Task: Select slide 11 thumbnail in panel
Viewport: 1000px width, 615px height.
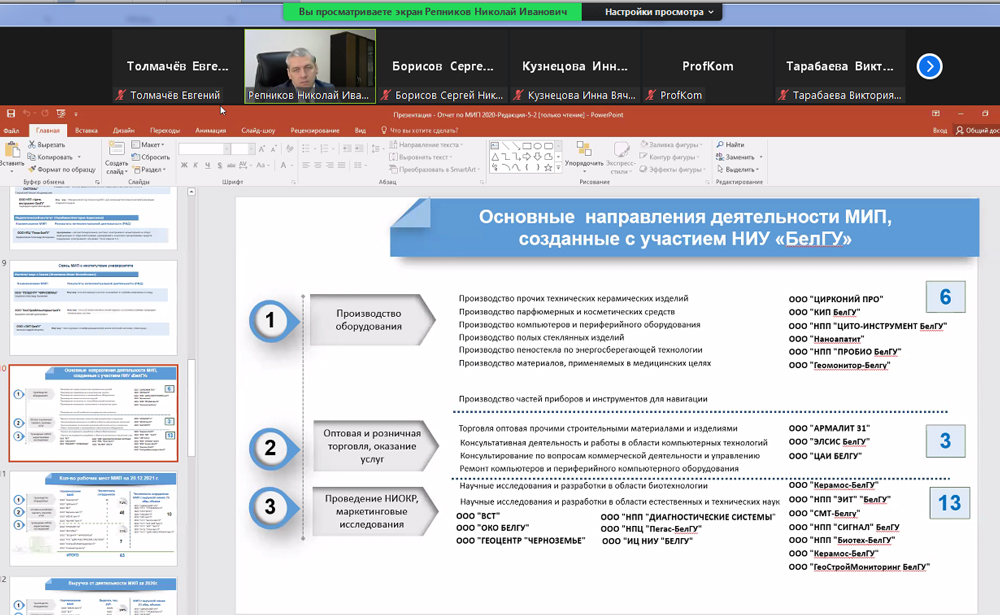Action: [x=93, y=518]
